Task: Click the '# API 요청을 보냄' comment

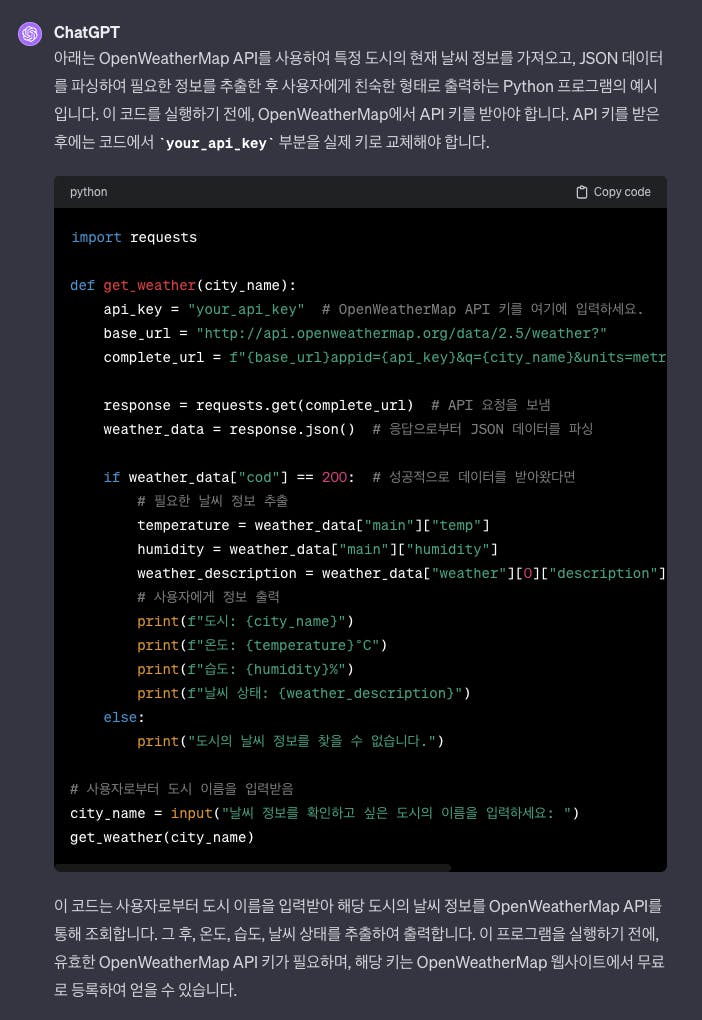Action: tap(491, 405)
